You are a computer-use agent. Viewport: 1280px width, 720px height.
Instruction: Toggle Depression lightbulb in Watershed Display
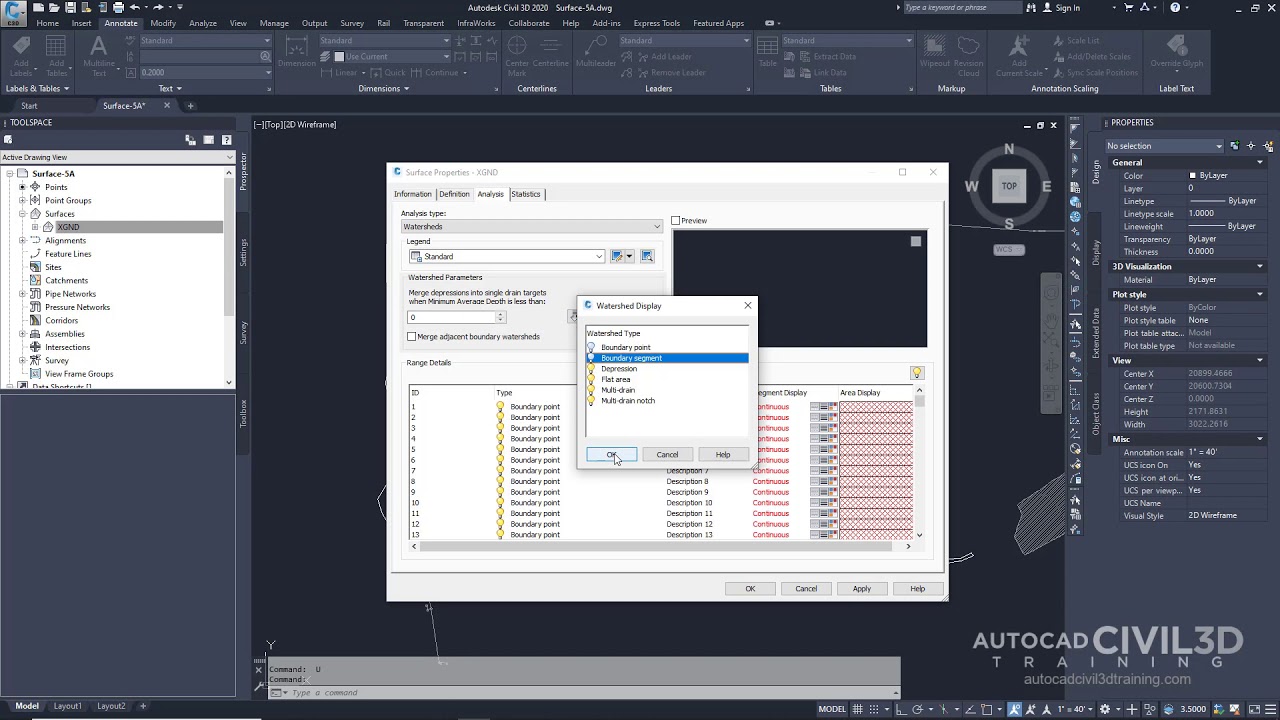tap(591, 369)
